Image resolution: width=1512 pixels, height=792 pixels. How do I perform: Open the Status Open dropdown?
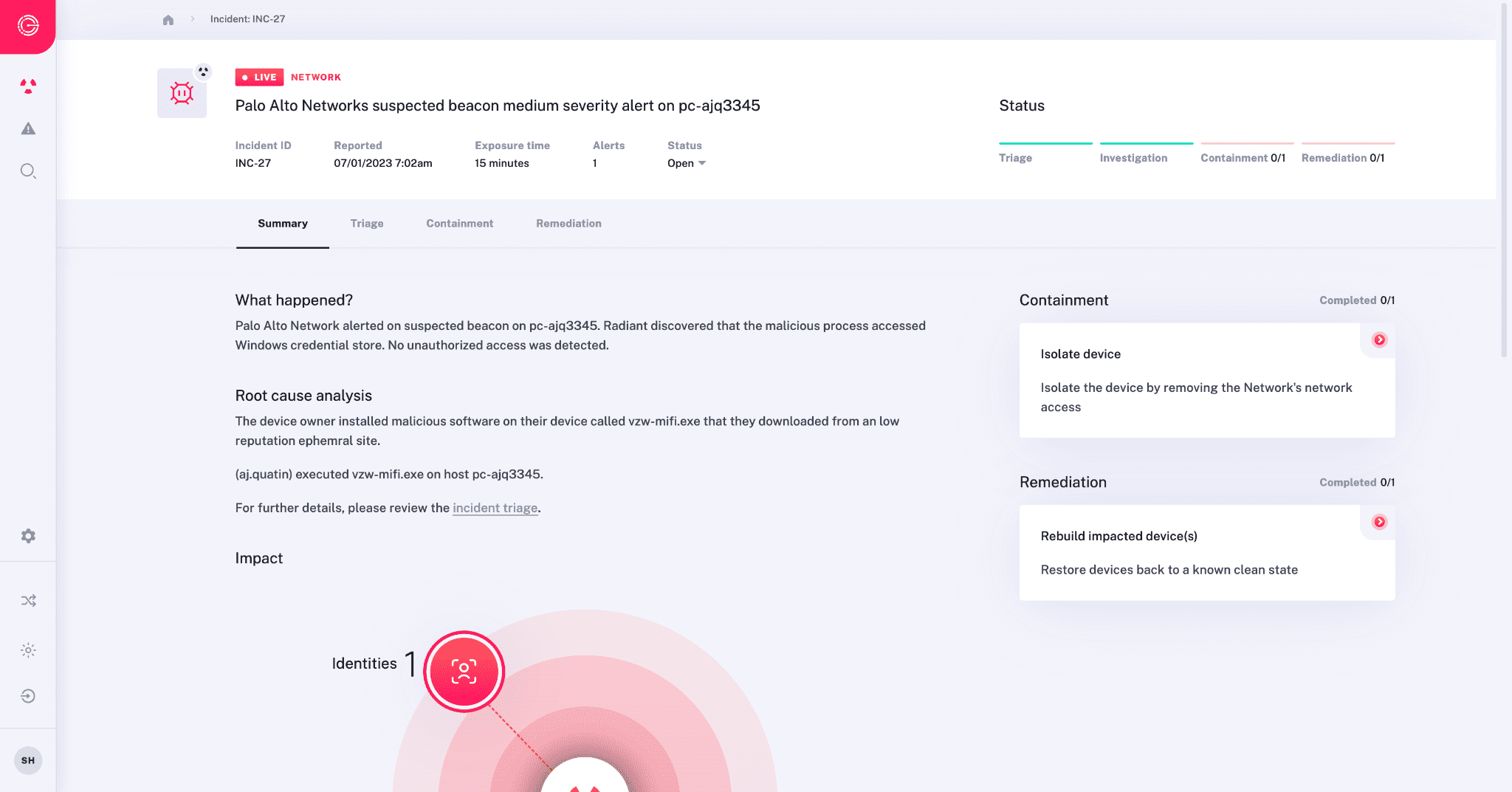click(687, 163)
